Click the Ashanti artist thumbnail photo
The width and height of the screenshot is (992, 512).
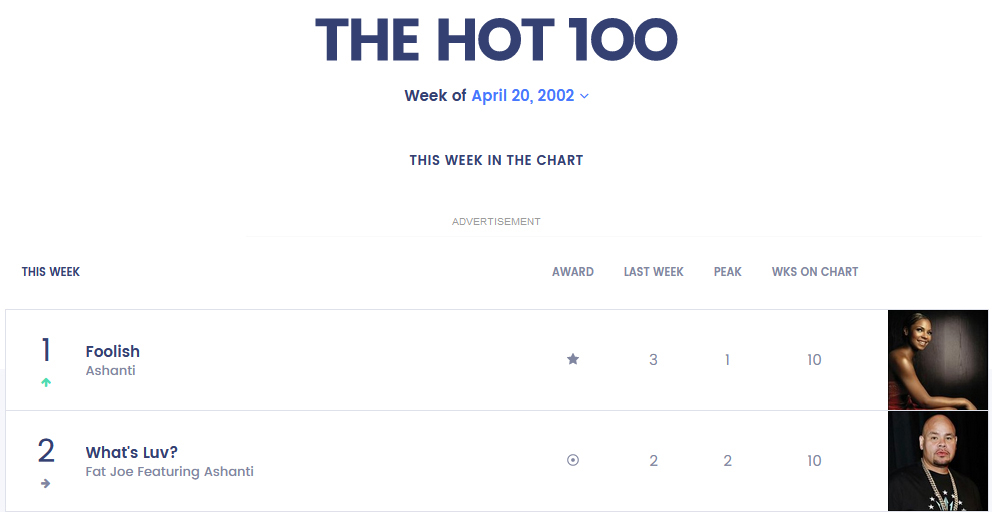[x=937, y=360]
